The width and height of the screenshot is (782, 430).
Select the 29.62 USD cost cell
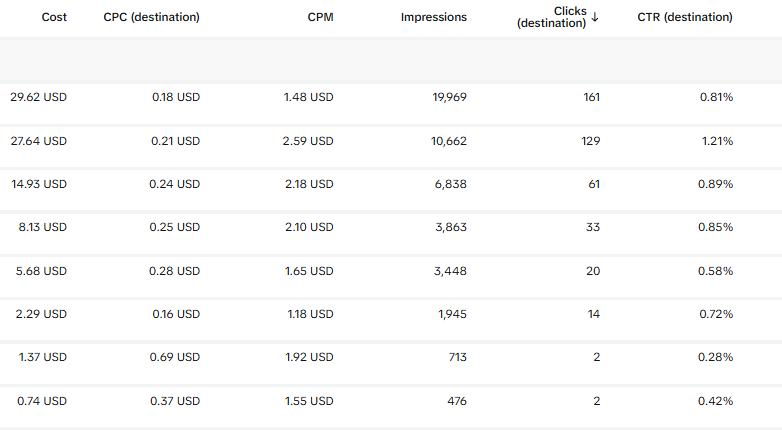[38, 97]
